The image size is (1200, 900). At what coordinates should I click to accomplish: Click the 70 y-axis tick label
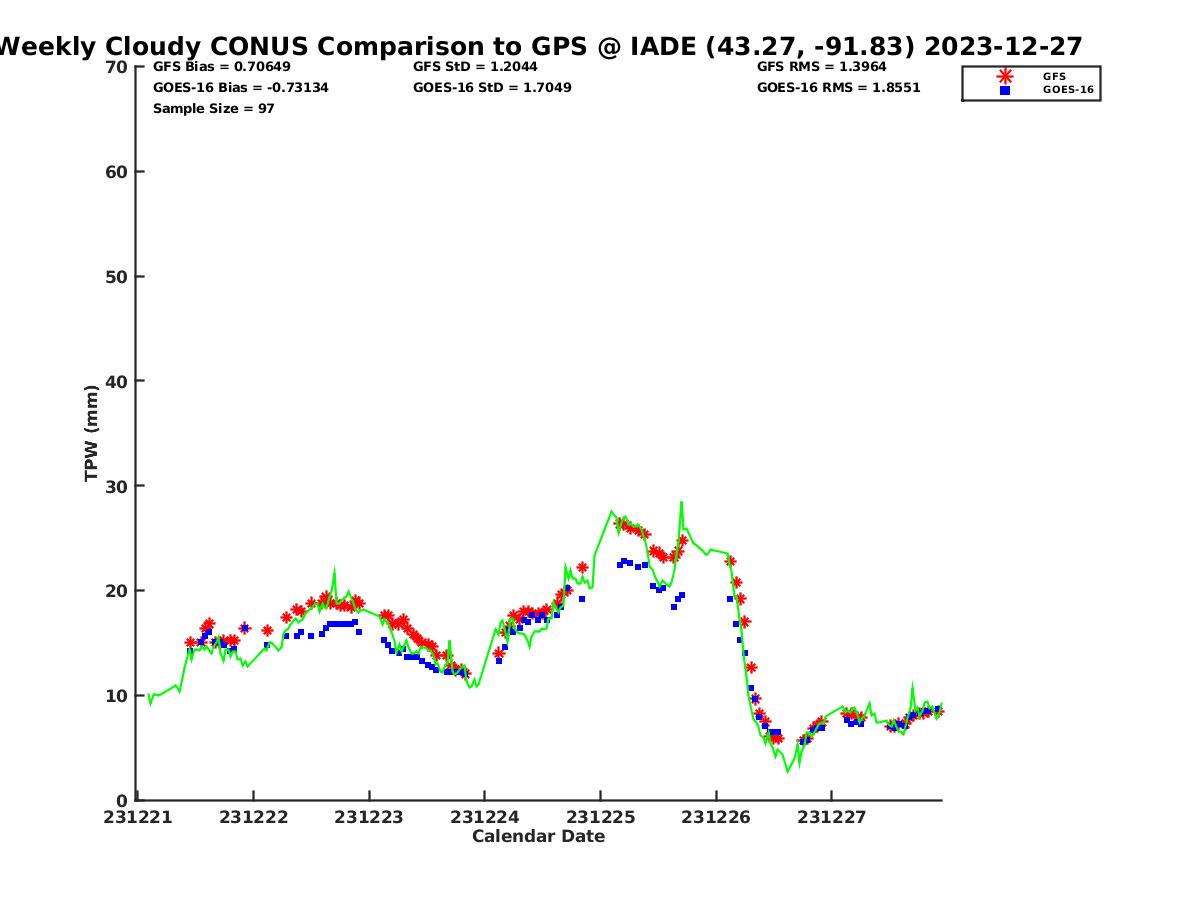tap(117, 67)
